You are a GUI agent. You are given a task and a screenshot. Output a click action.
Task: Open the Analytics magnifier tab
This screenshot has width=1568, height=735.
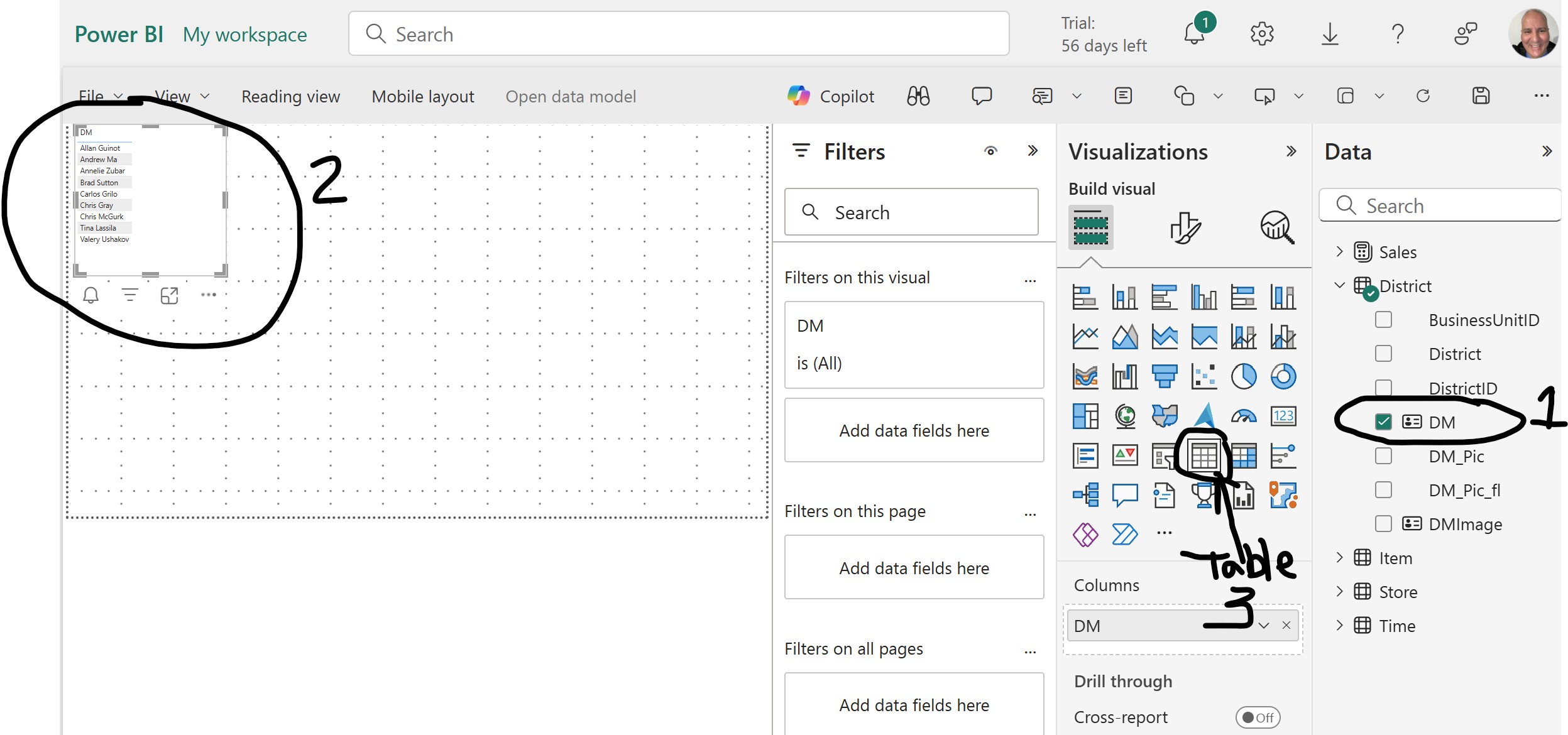(1277, 227)
